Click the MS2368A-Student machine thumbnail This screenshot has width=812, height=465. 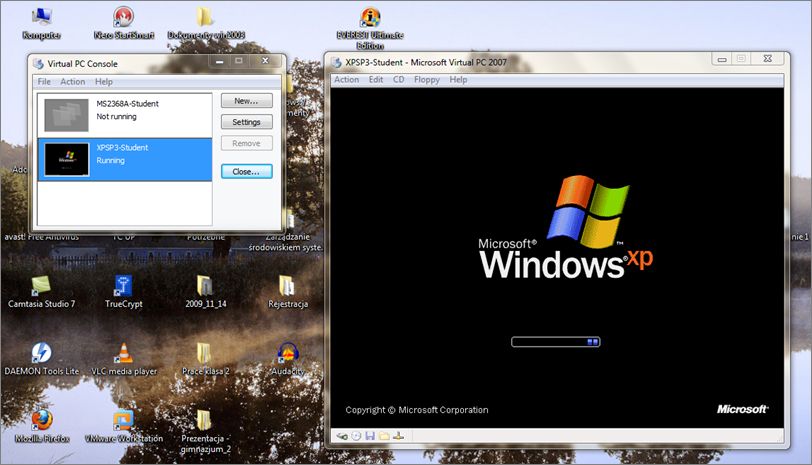coord(66,115)
